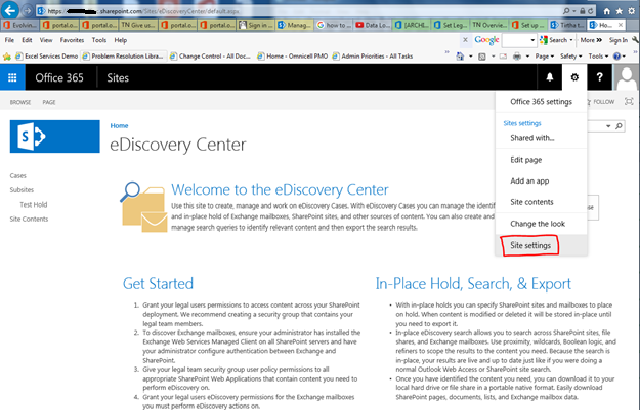Screen dimensions: 640x410
Task: Click the lock security icon
Action: [x=583, y=11]
